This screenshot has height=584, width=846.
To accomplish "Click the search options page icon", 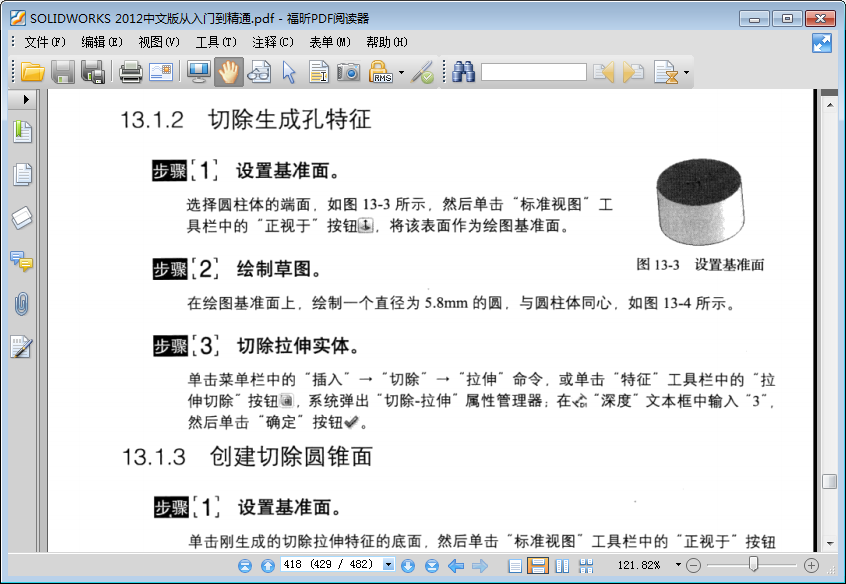I will pos(666,72).
